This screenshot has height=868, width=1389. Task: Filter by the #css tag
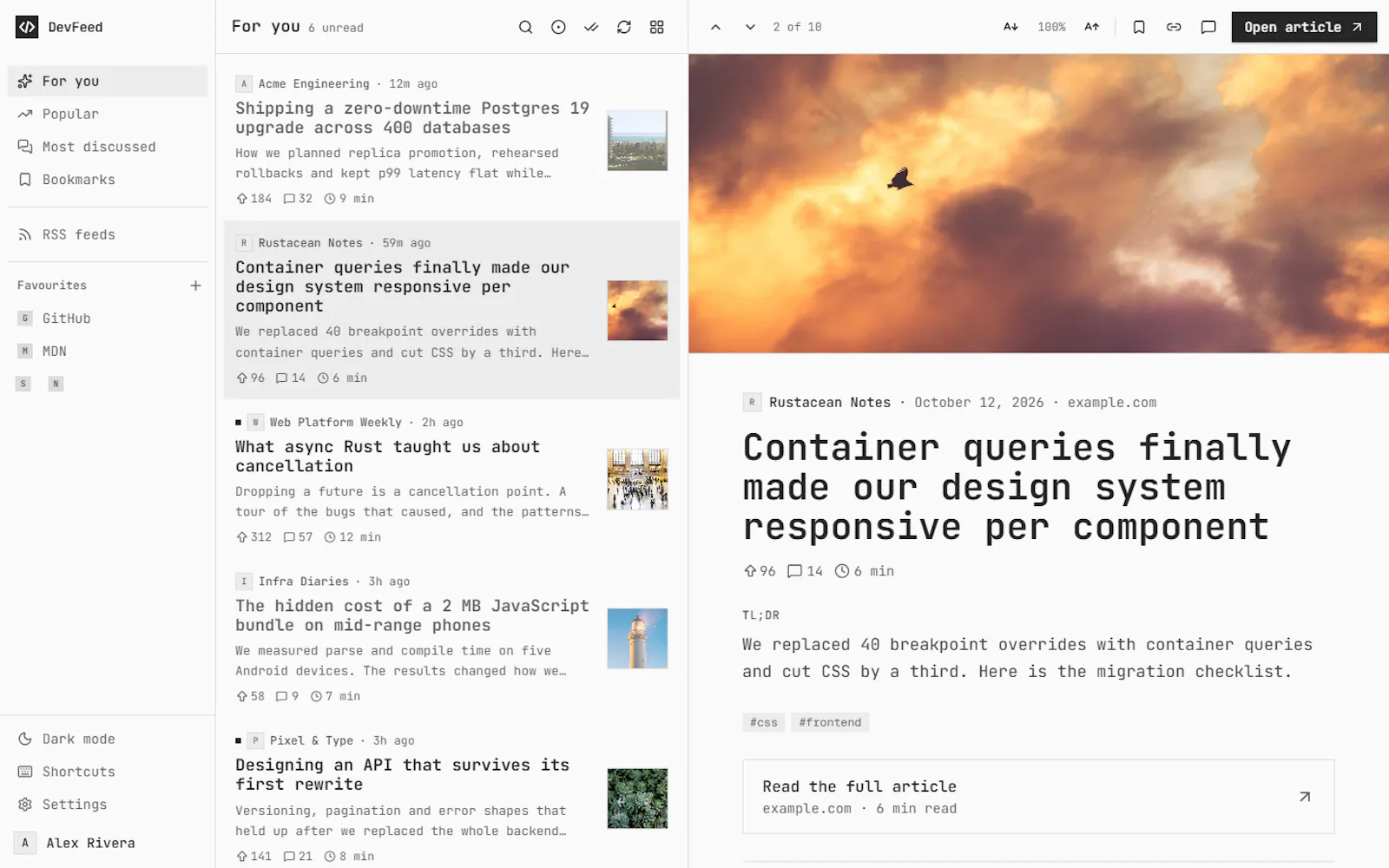tap(764, 722)
